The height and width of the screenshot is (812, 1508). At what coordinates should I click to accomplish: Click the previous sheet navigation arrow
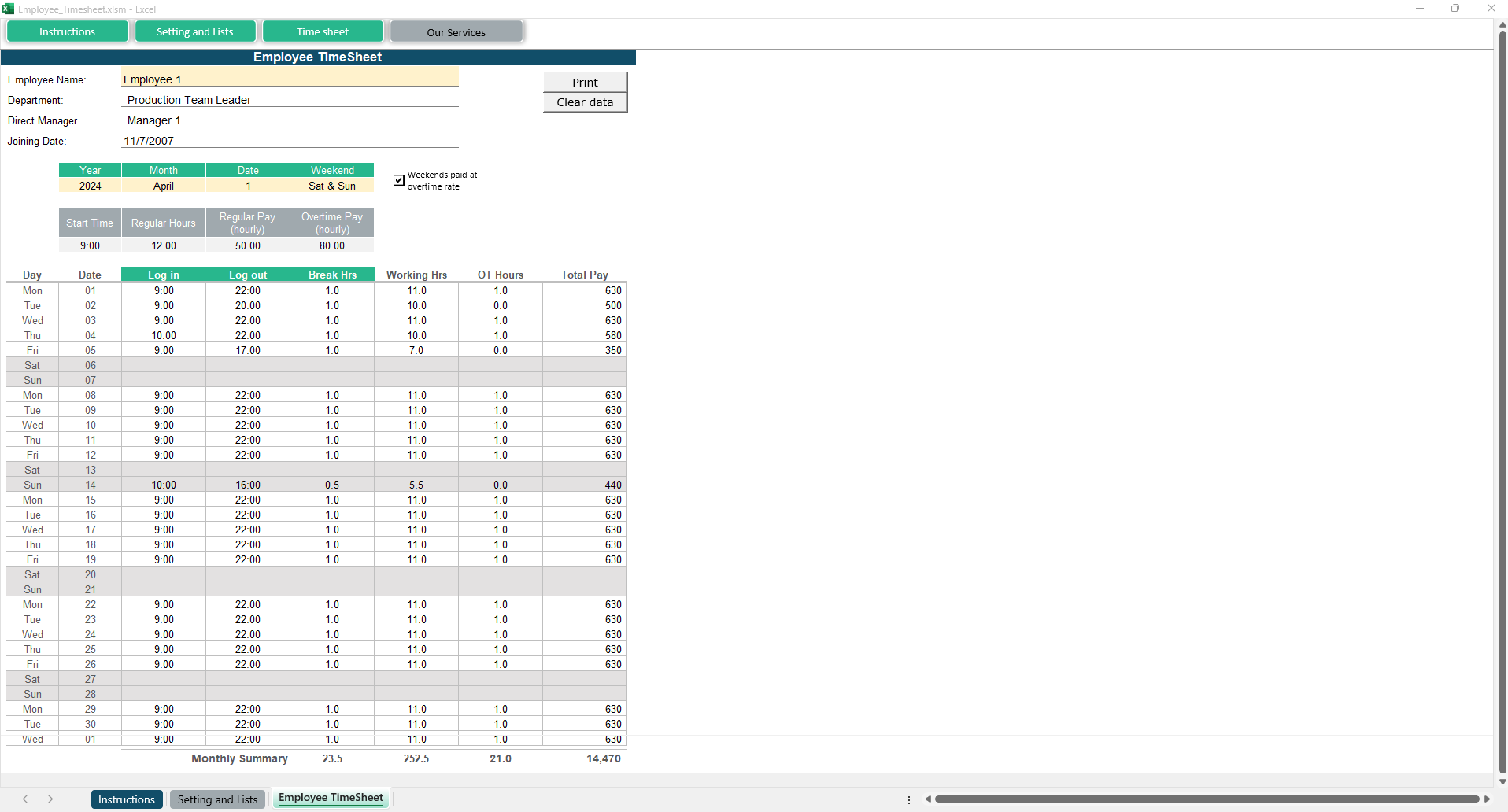pos(25,799)
